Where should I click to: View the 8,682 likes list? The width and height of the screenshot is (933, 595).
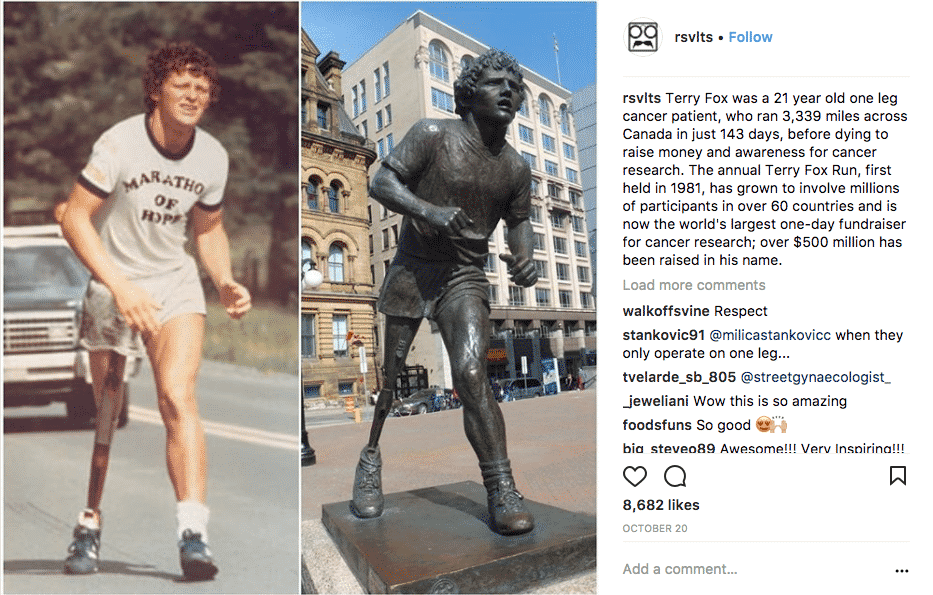(661, 505)
